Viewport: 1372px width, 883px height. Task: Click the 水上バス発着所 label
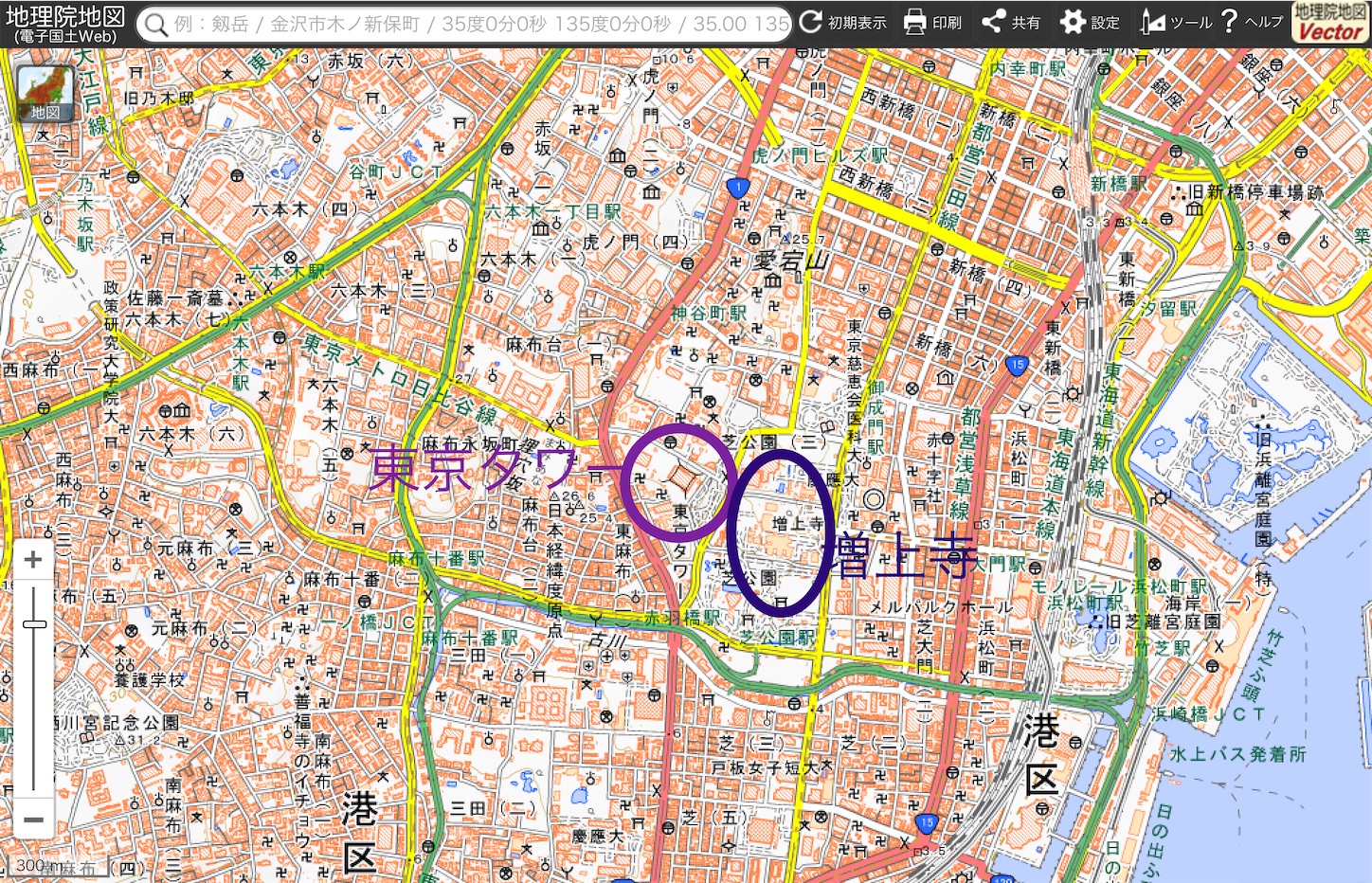point(1238,754)
